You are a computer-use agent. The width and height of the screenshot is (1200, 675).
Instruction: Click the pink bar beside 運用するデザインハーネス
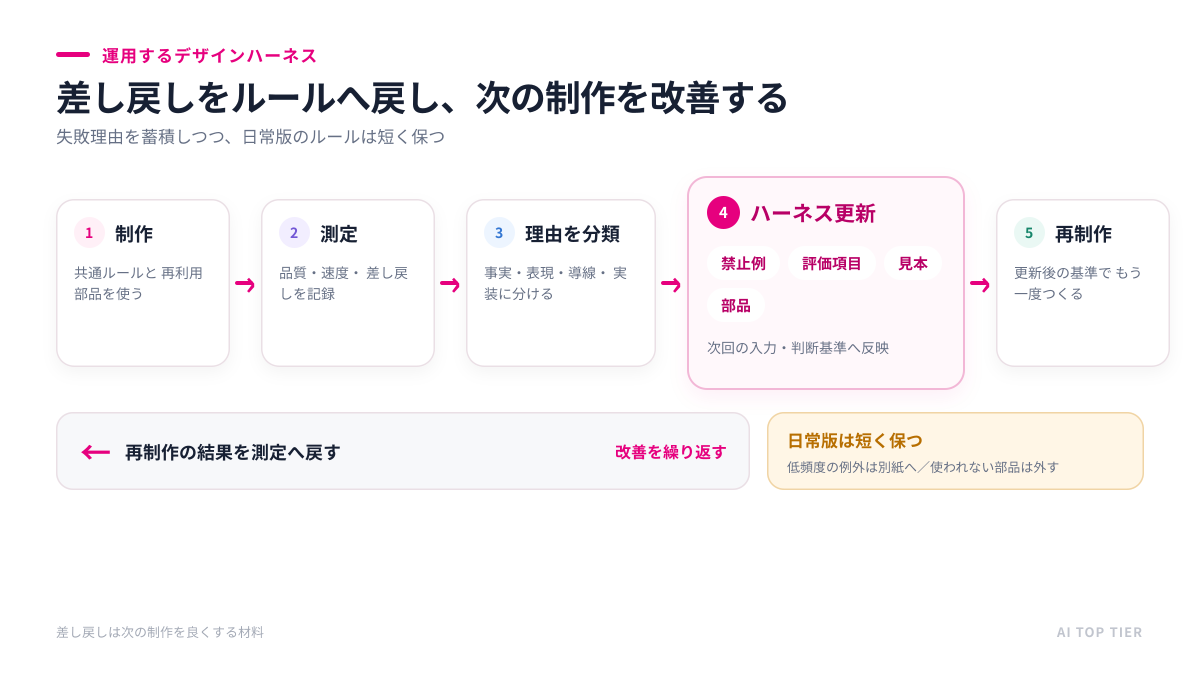pyautogui.click(x=73, y=55)
